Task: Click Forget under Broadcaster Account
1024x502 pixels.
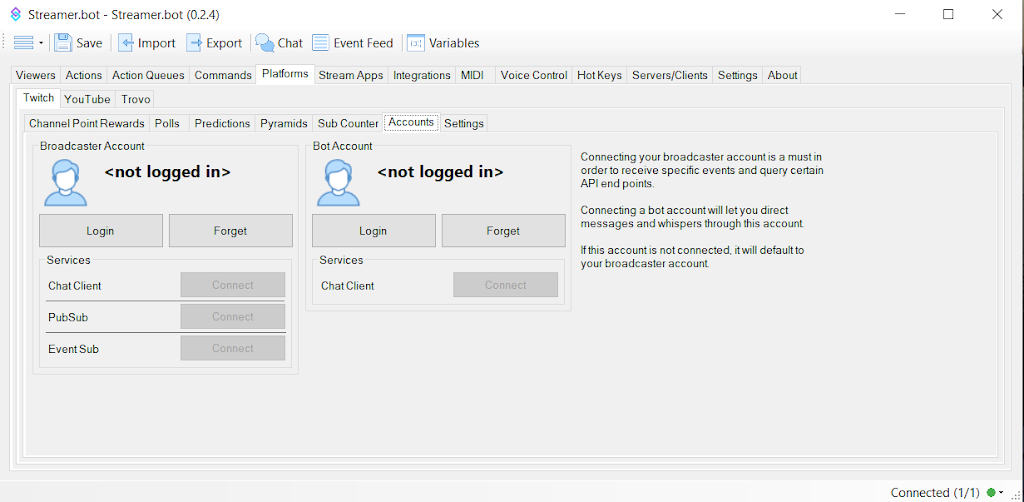Action: coord(230,231)
